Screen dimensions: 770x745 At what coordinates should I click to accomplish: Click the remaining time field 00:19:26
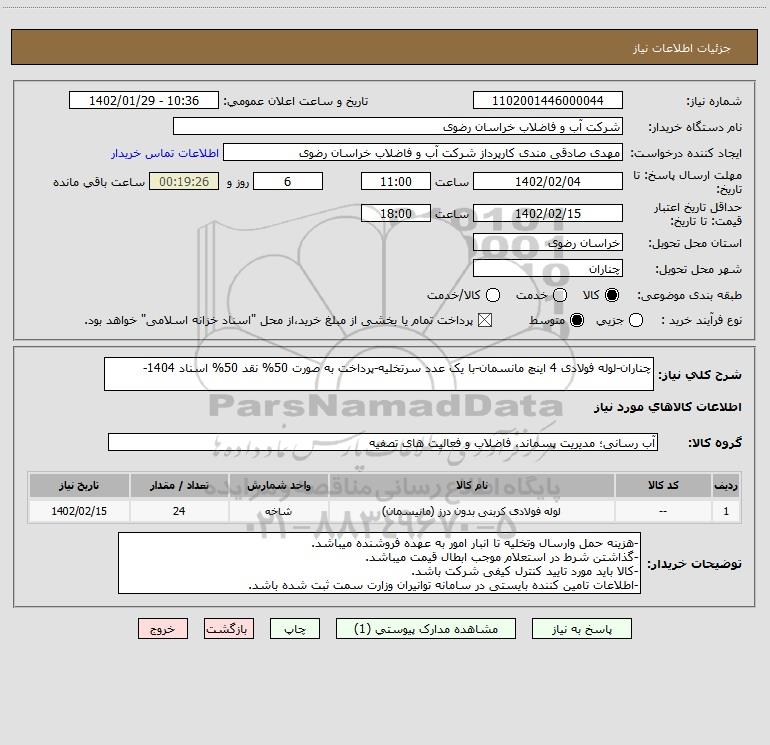coord(184,181)
